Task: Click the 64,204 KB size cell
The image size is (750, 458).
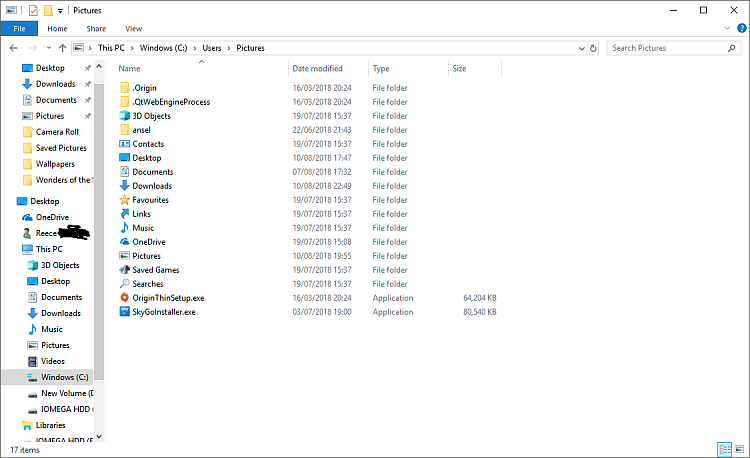Action: (480, 298)
